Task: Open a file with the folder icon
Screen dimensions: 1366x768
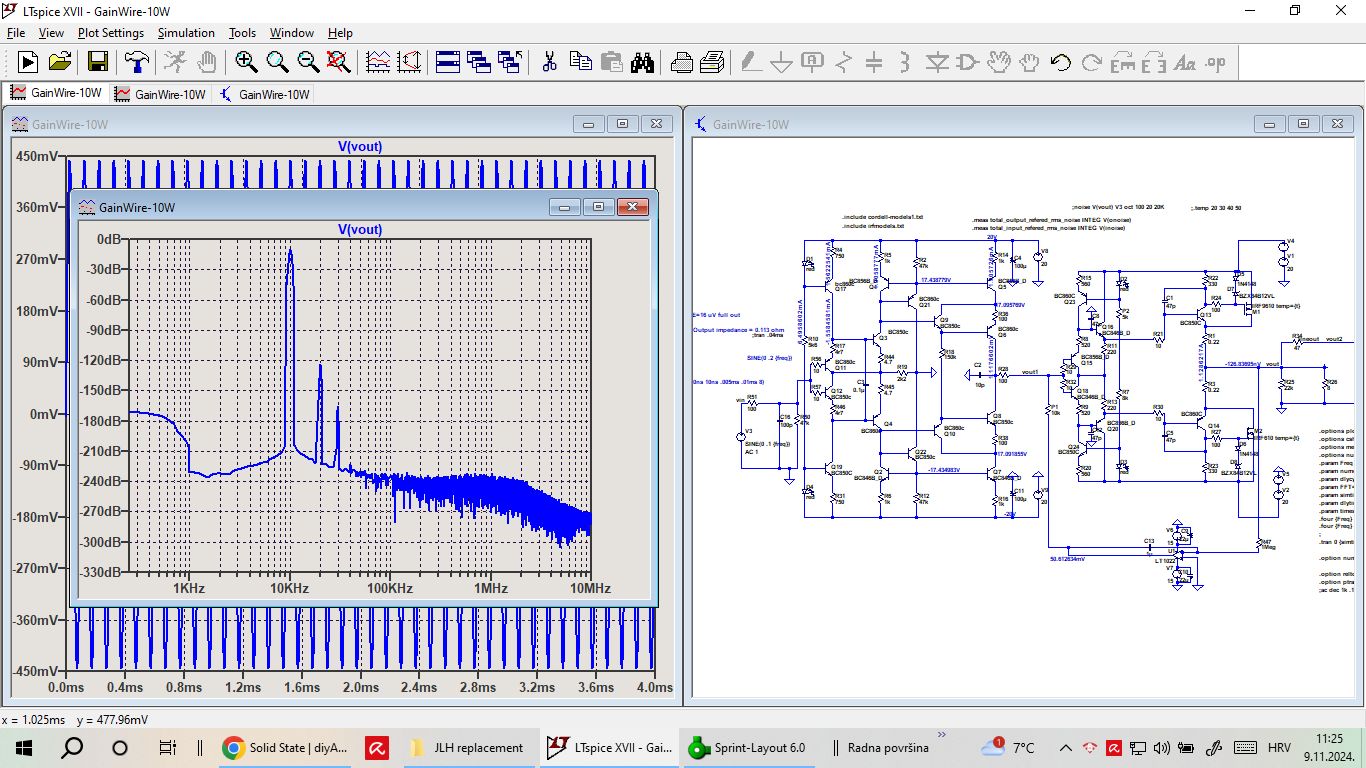Action: pos(60,62)
